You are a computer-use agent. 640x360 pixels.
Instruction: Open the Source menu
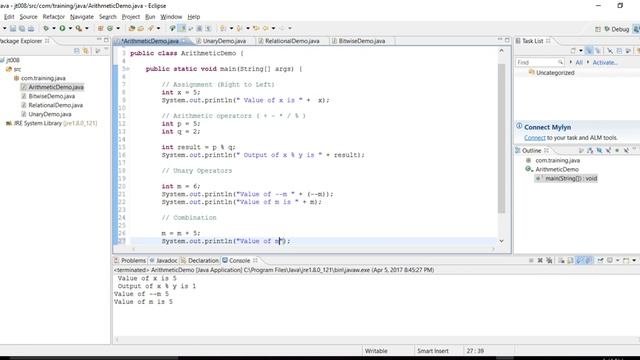click(x=28, y=17)
